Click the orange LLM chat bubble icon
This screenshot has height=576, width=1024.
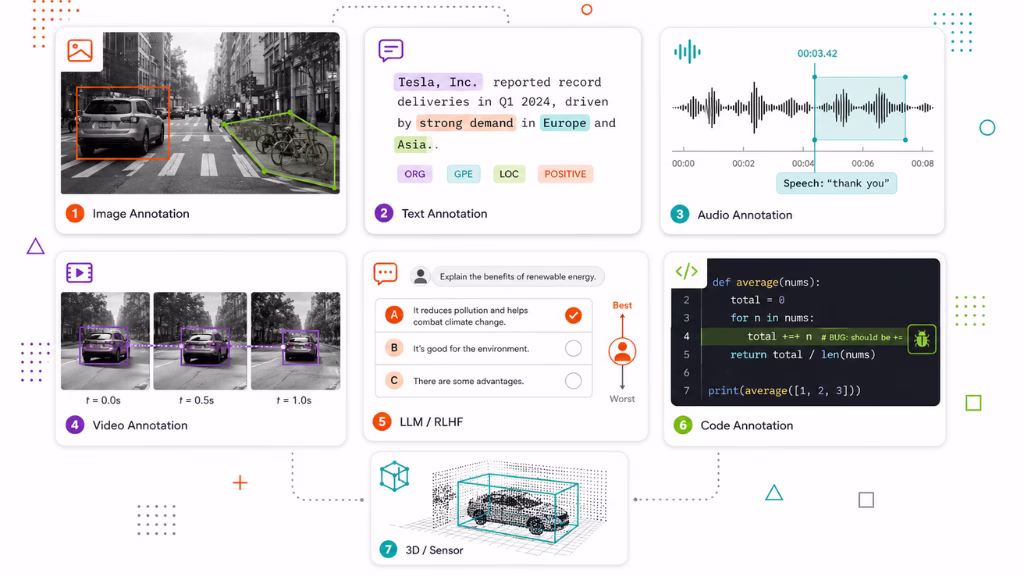(385, 273)
